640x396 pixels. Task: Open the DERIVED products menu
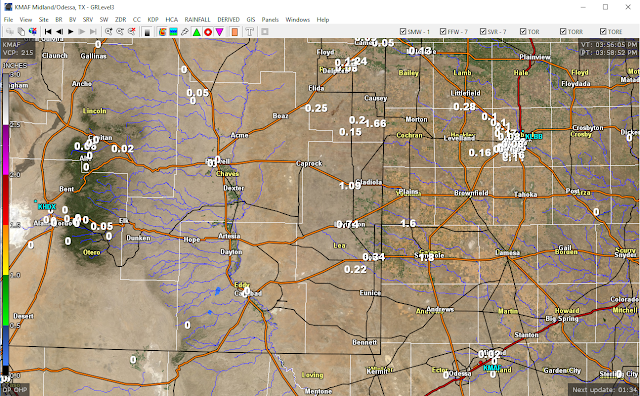tap(228, 20)
